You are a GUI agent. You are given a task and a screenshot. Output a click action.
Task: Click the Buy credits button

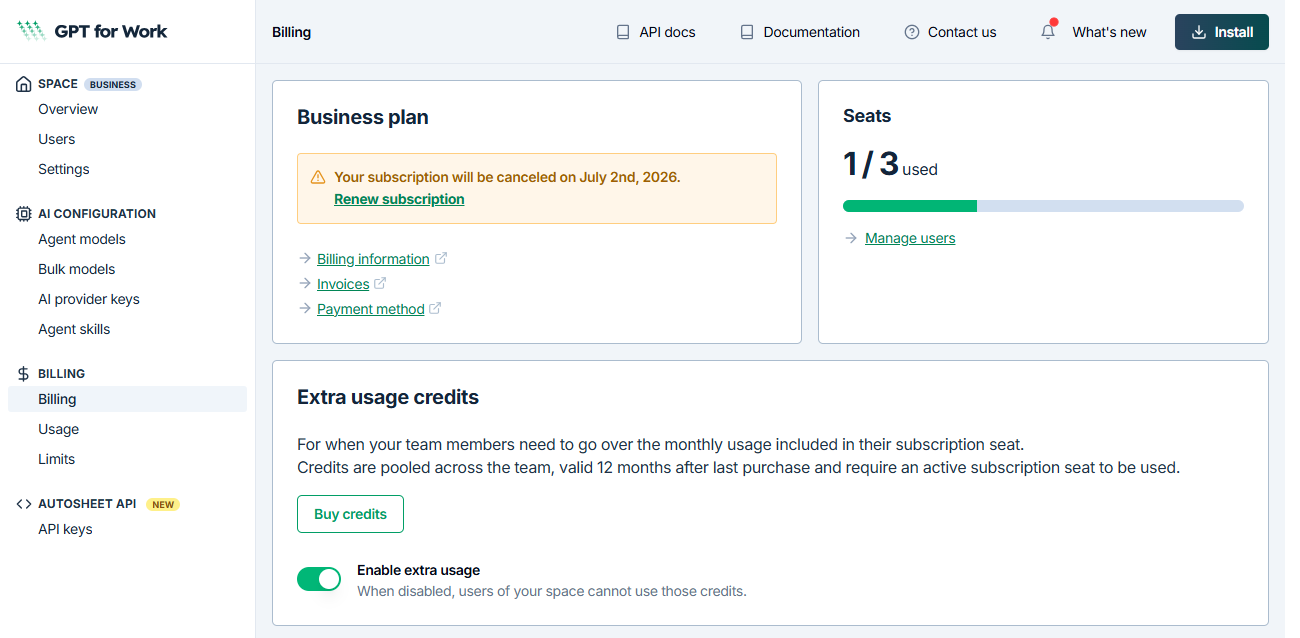click(x=350, y=514)
